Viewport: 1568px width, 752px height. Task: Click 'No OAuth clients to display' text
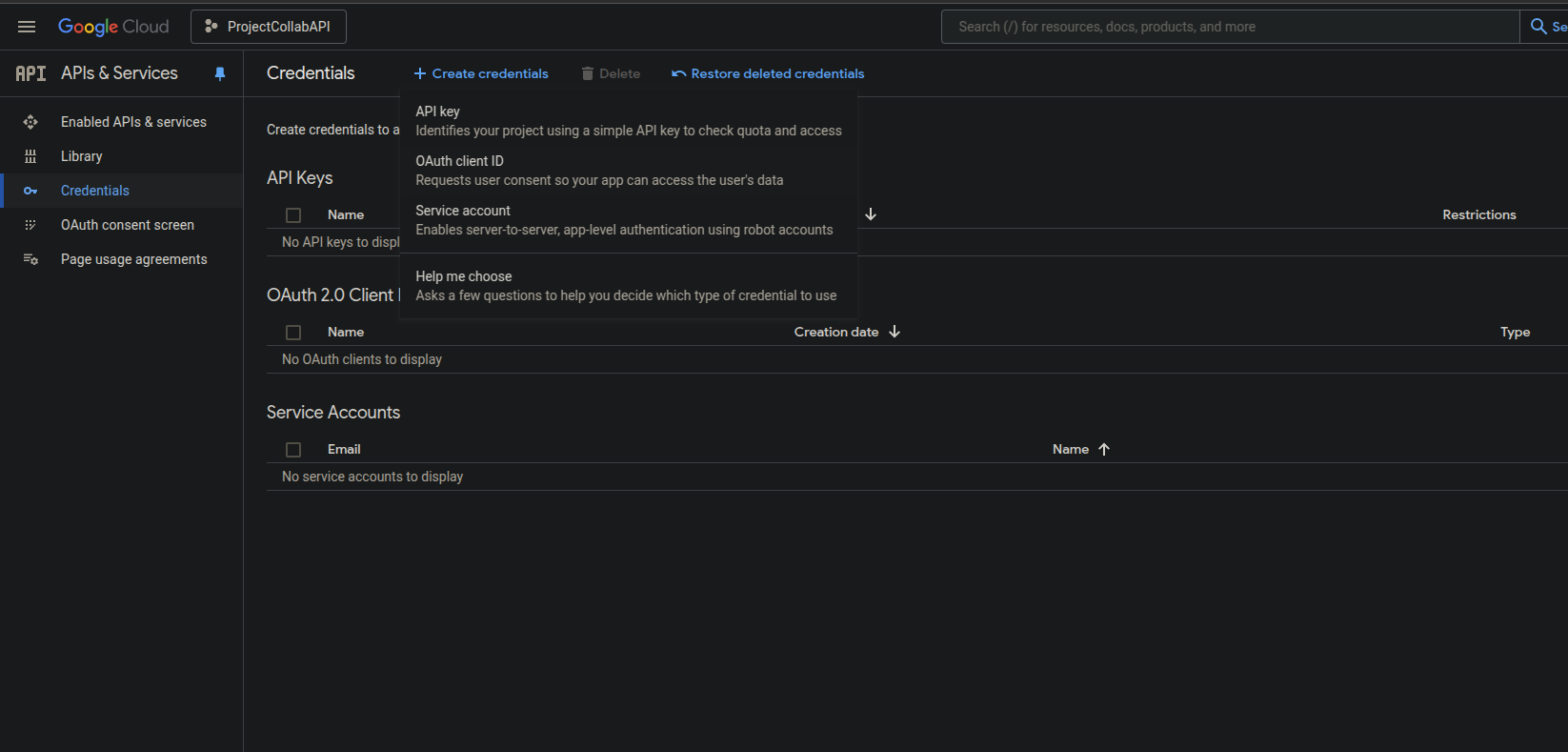362,359
